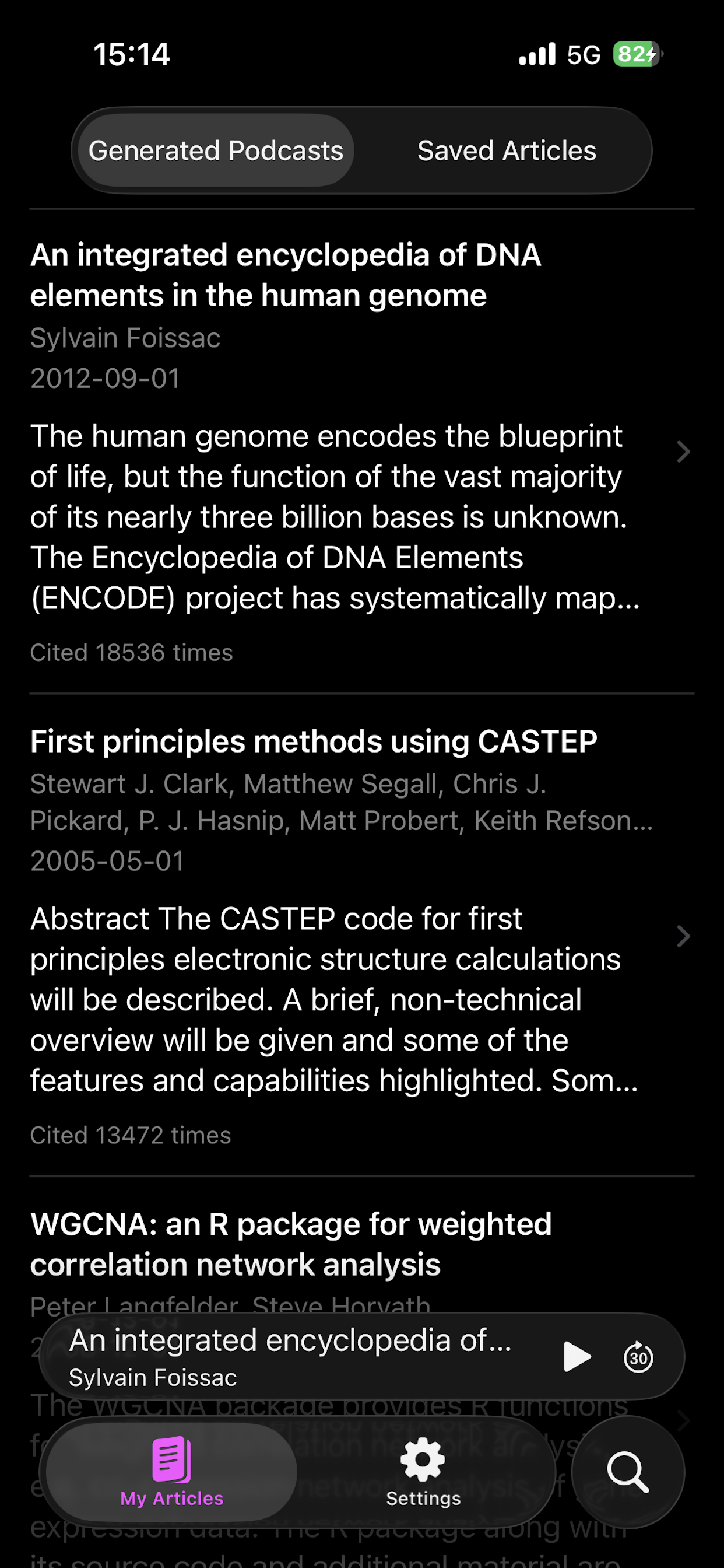Switch to the Generated Podcasts tab
Viewport: 724px width, 1568px height.
click(217, 150)
